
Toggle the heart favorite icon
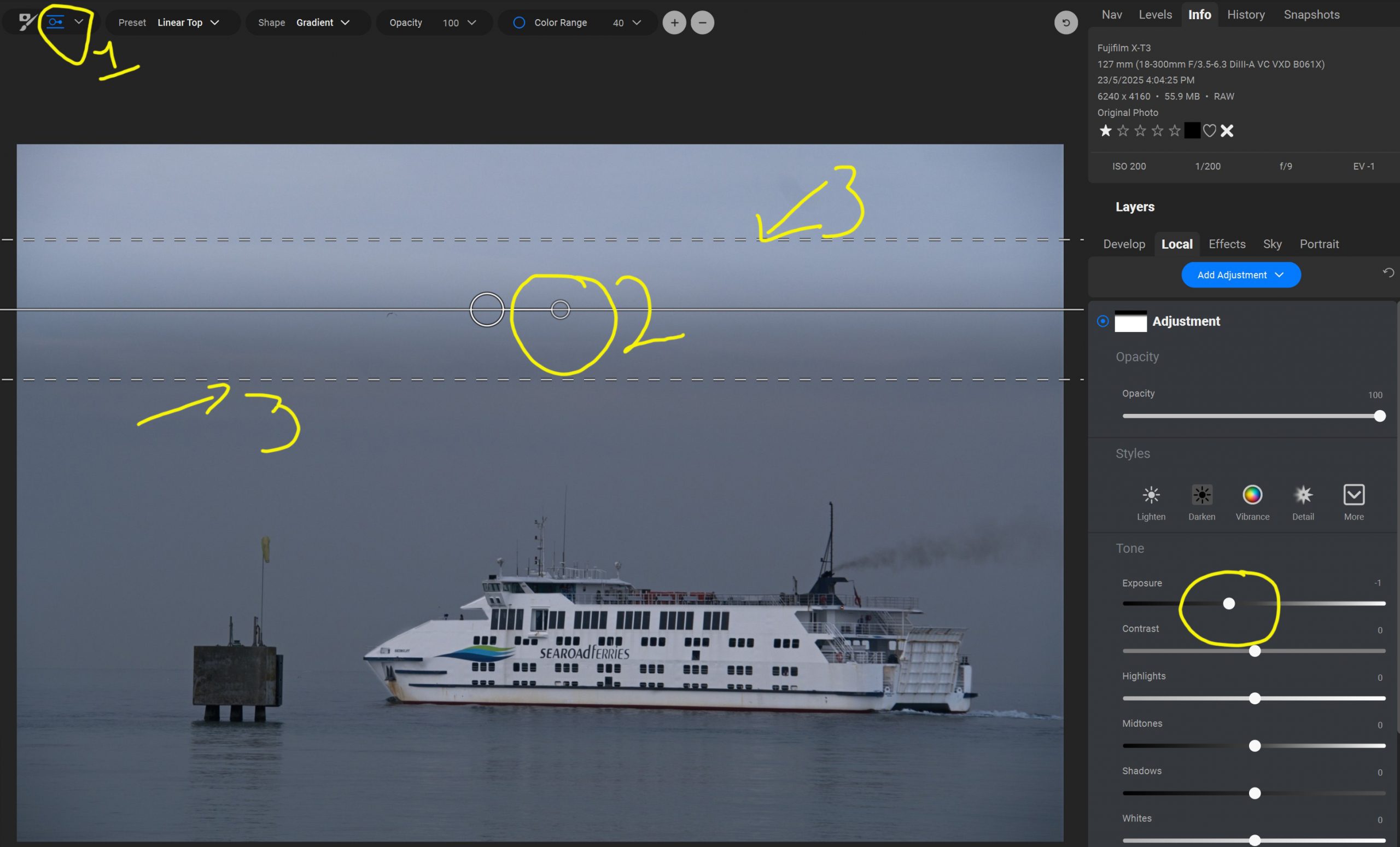click(x=1209, y=131)
